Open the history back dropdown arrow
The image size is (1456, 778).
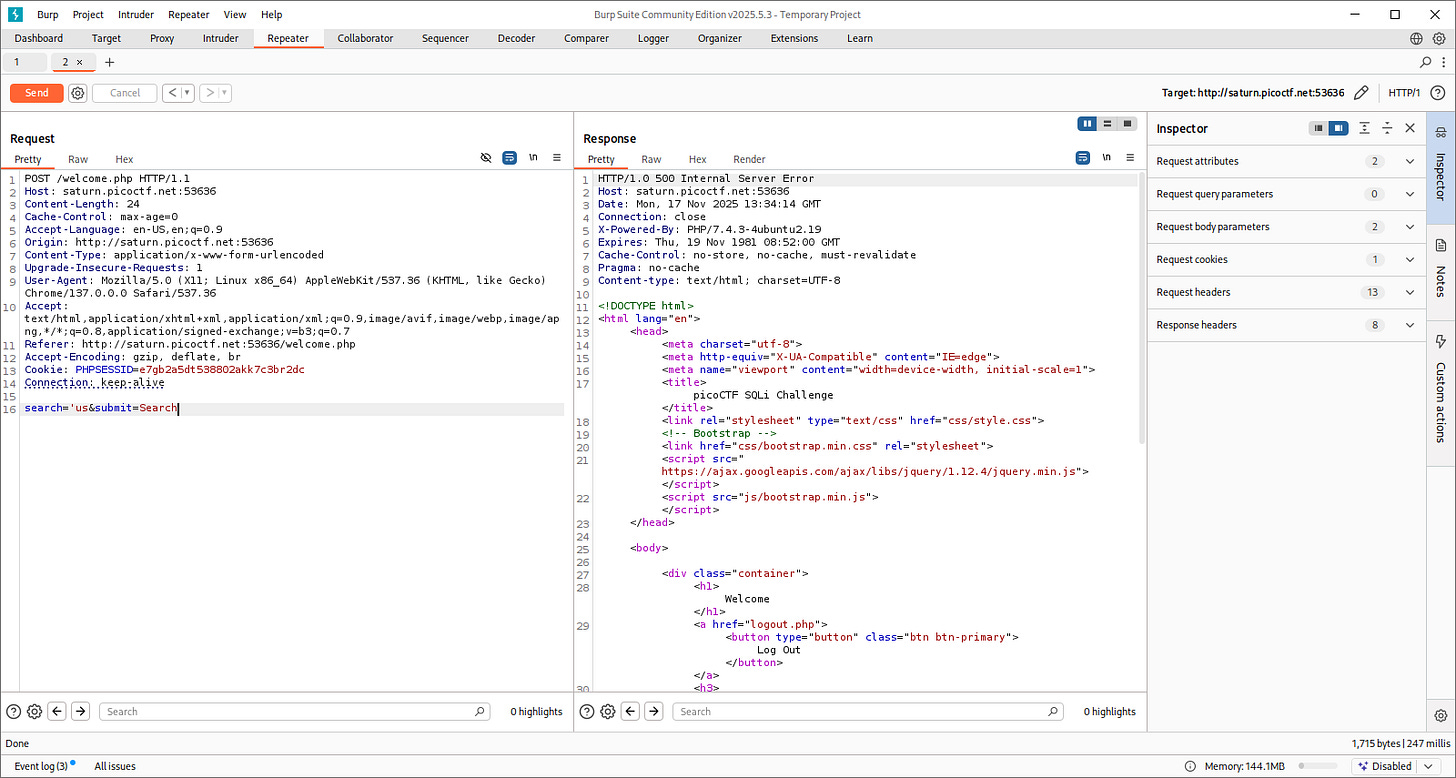coord(187,93)
